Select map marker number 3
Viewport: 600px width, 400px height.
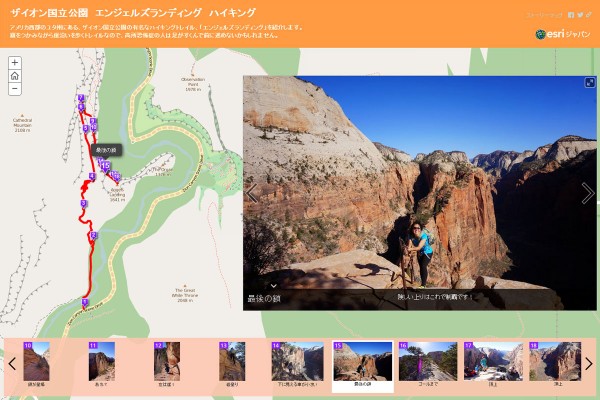click(x=83, y=204)
